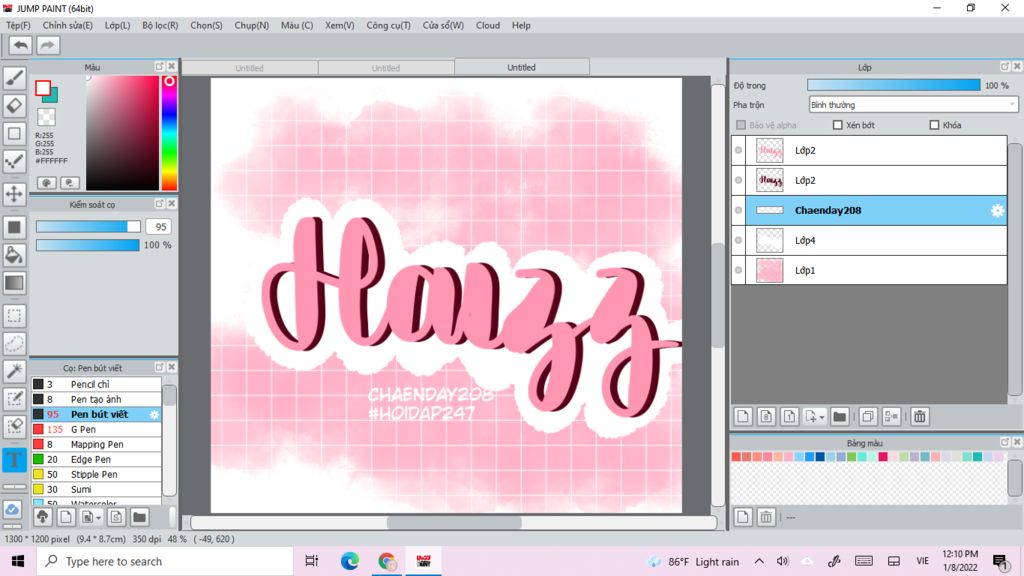Toggle the Xén bớt checkbox

pyautogui.click(x=837, y=125)
